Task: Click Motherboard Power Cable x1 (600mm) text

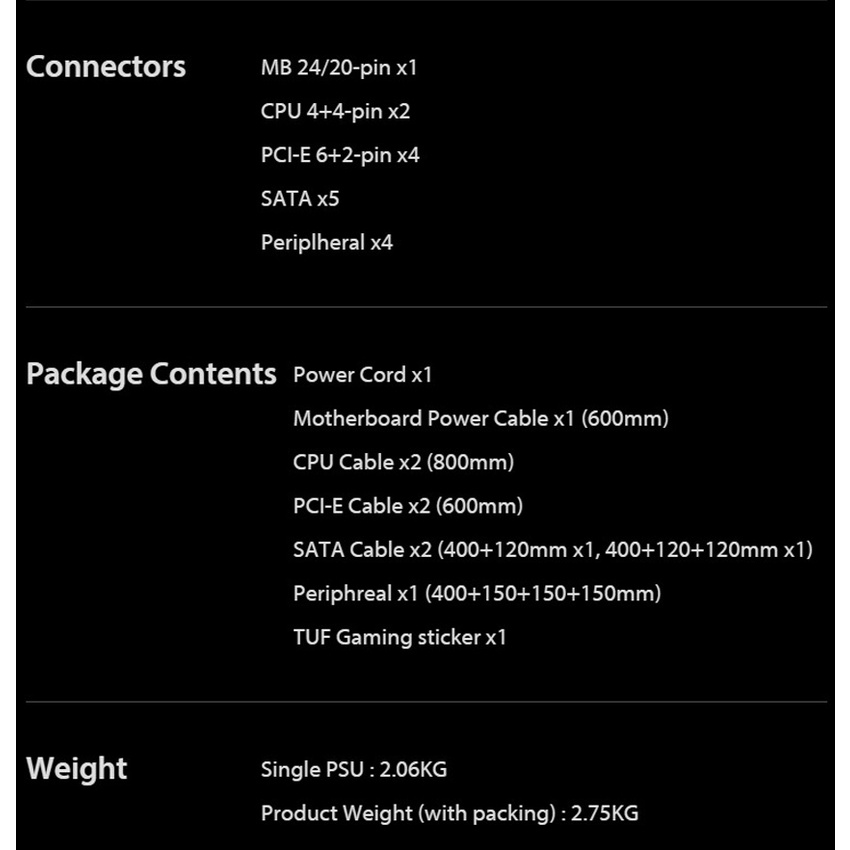Action: click(480, 418)
